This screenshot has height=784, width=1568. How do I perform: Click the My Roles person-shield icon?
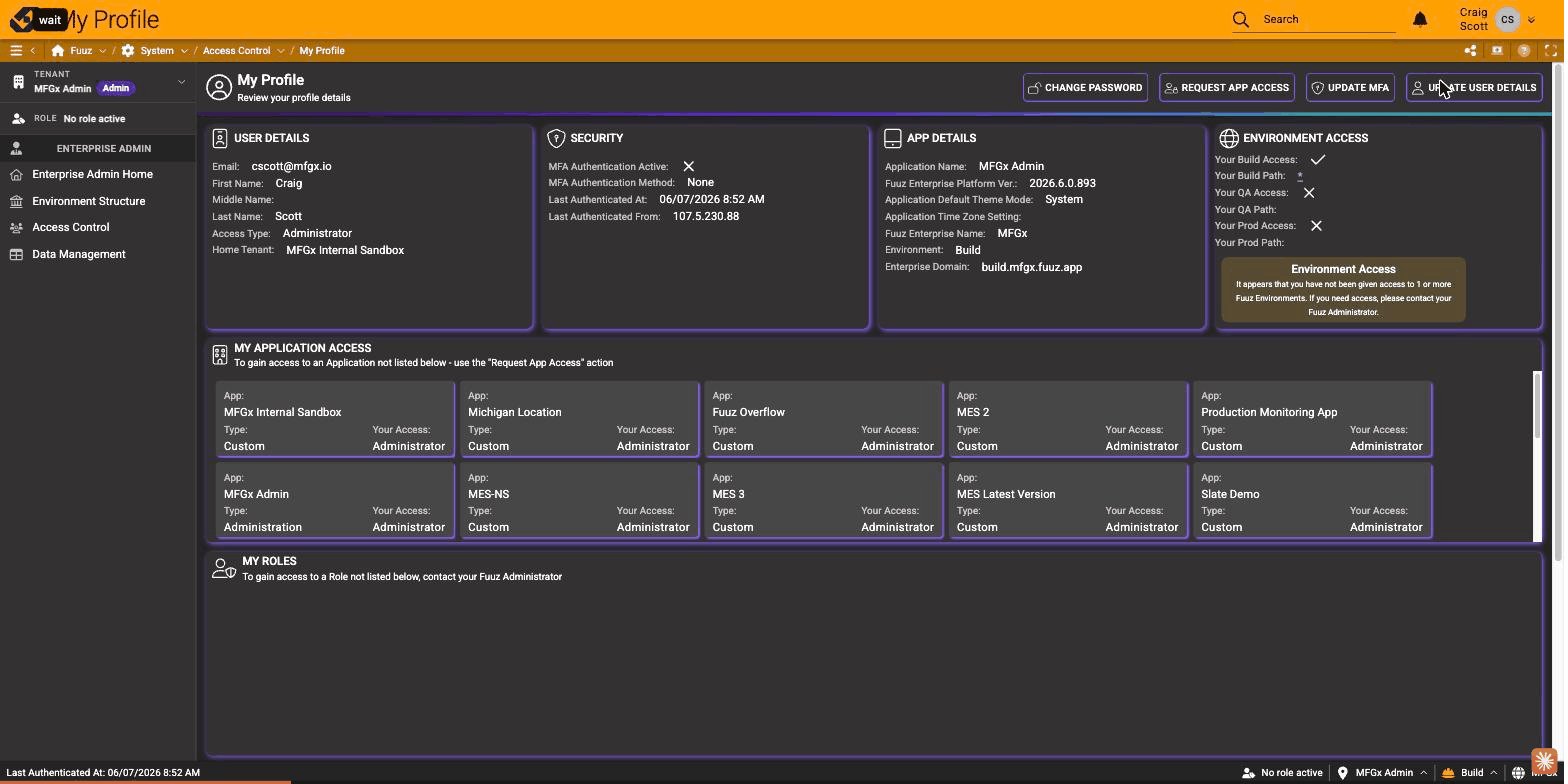tap(224, 568)
